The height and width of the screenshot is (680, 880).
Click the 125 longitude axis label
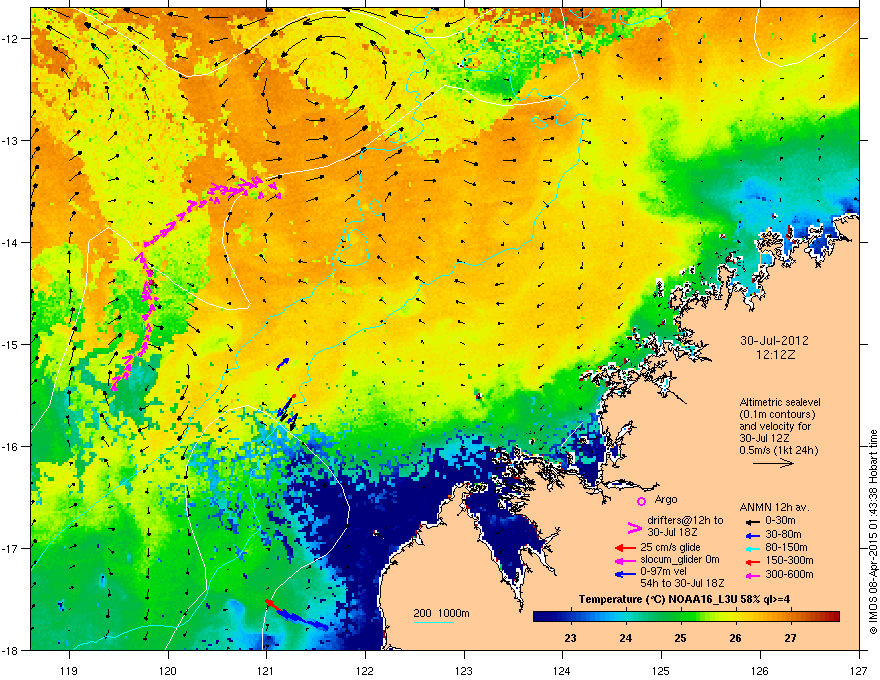pos(661,670)
